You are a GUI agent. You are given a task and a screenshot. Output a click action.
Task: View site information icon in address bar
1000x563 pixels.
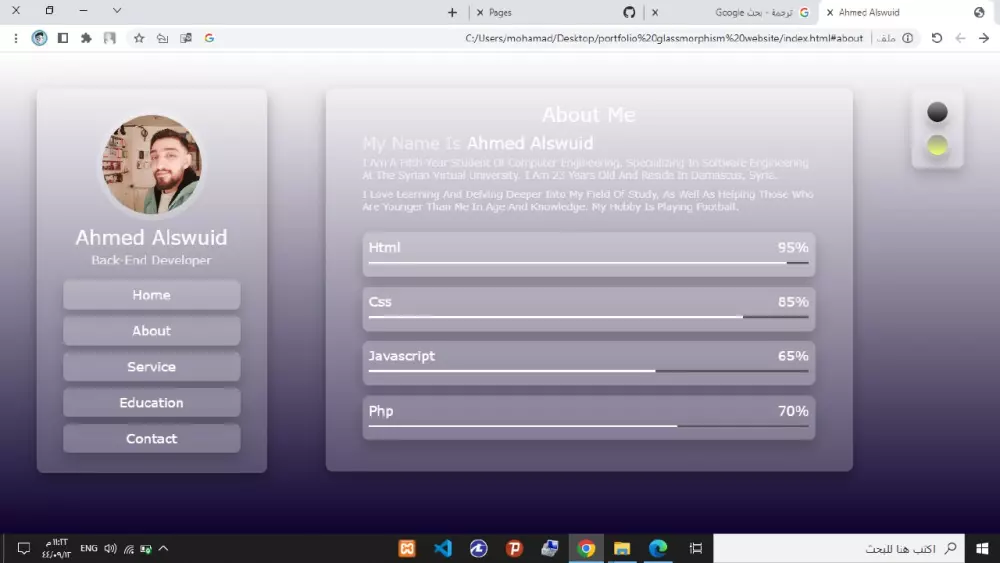(x=908, y=38)
